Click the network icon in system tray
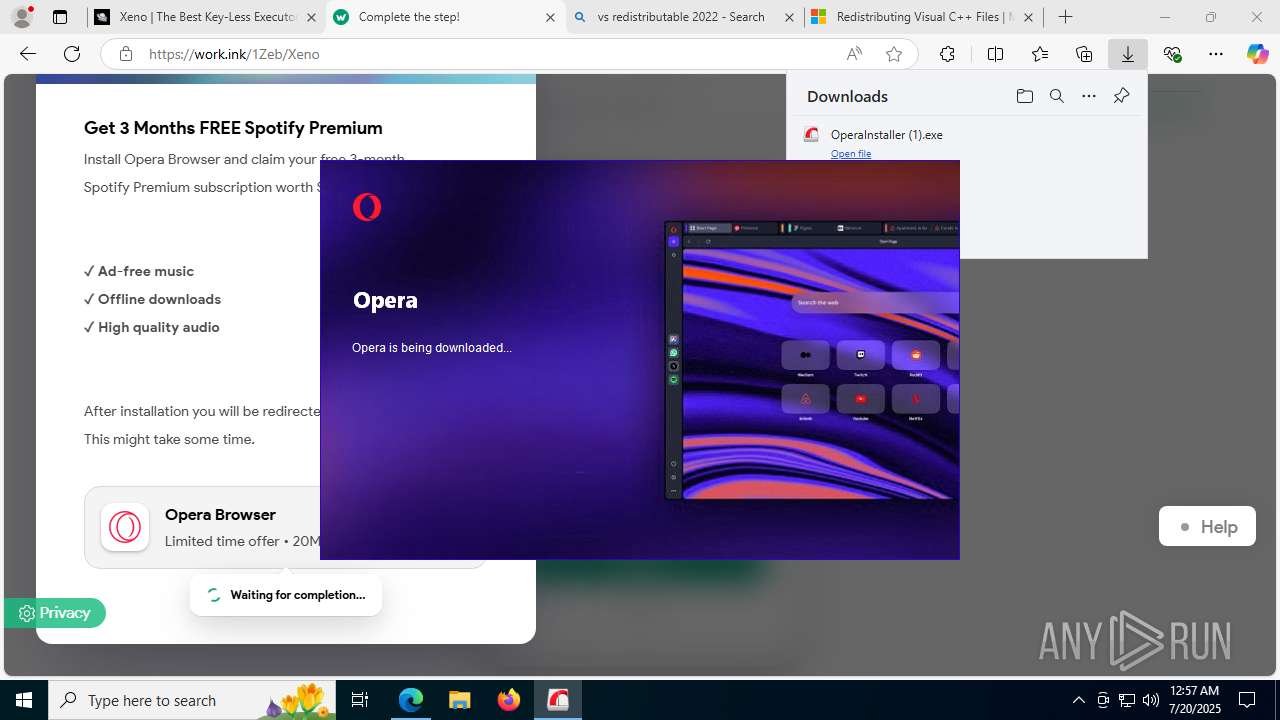The image size is (1280, 720). (1127, 700)
